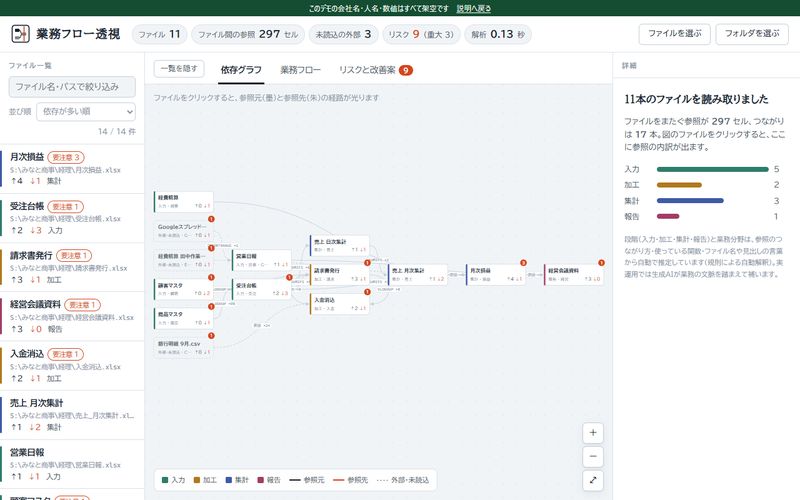Click risk badge on 商品マスタ graph node
The width and height of the screenshot is (800, 500).
(x=211, y=307)
